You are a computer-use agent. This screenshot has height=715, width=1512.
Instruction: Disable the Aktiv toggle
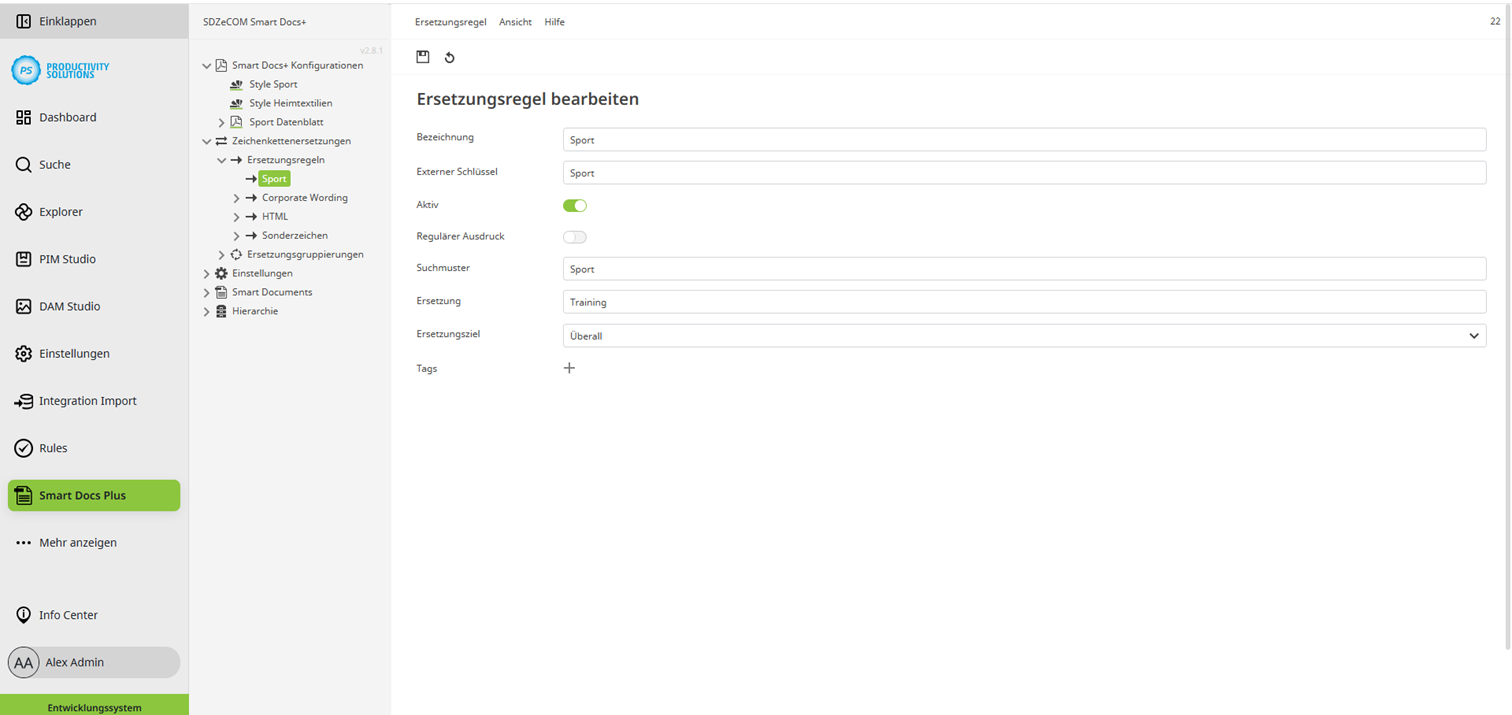pos(575,204)
